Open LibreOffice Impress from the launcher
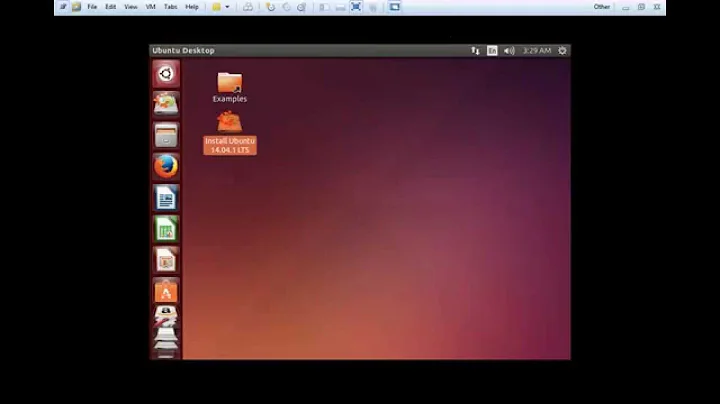 (166, 260)
